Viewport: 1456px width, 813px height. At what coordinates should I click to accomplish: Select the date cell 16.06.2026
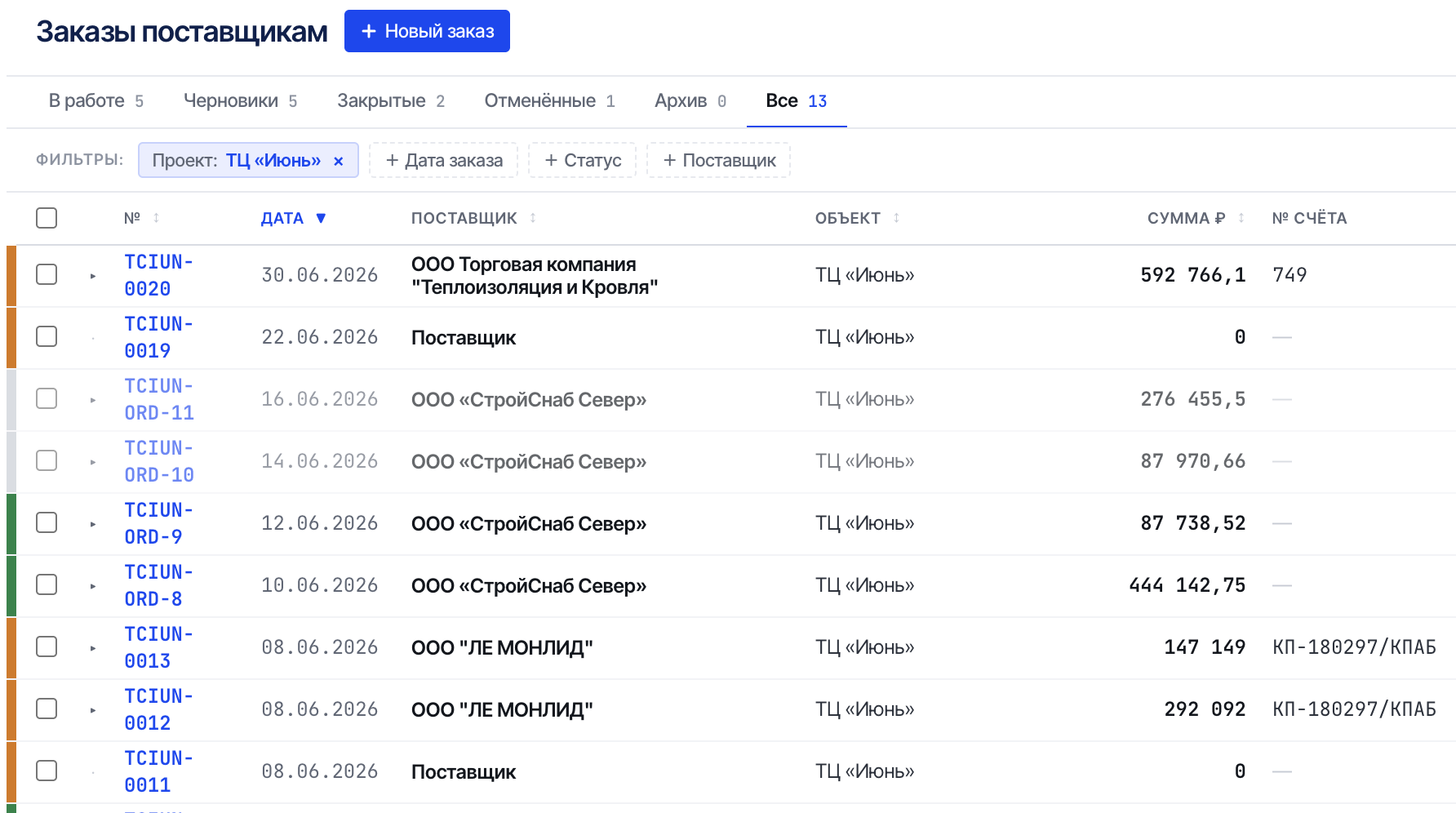(319, 399)
